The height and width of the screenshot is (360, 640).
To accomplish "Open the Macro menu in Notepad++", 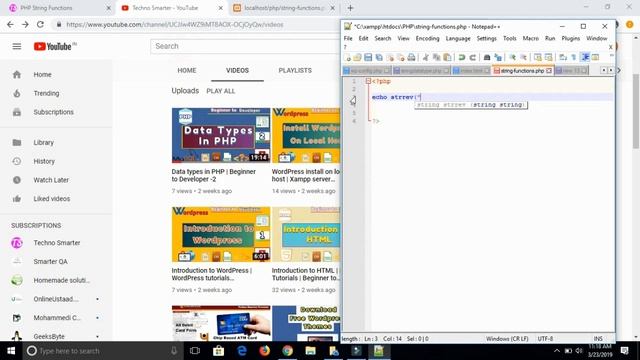I will (531, 38).
